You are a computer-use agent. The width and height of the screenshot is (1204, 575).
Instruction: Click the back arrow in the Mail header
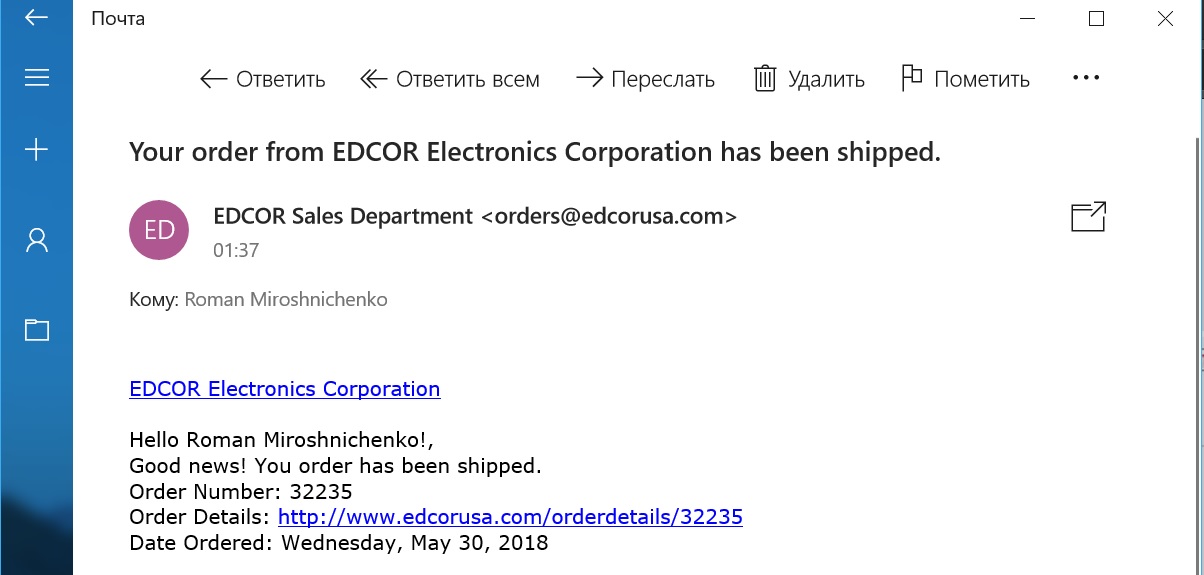pyautogui.click(x=36, y=18)
